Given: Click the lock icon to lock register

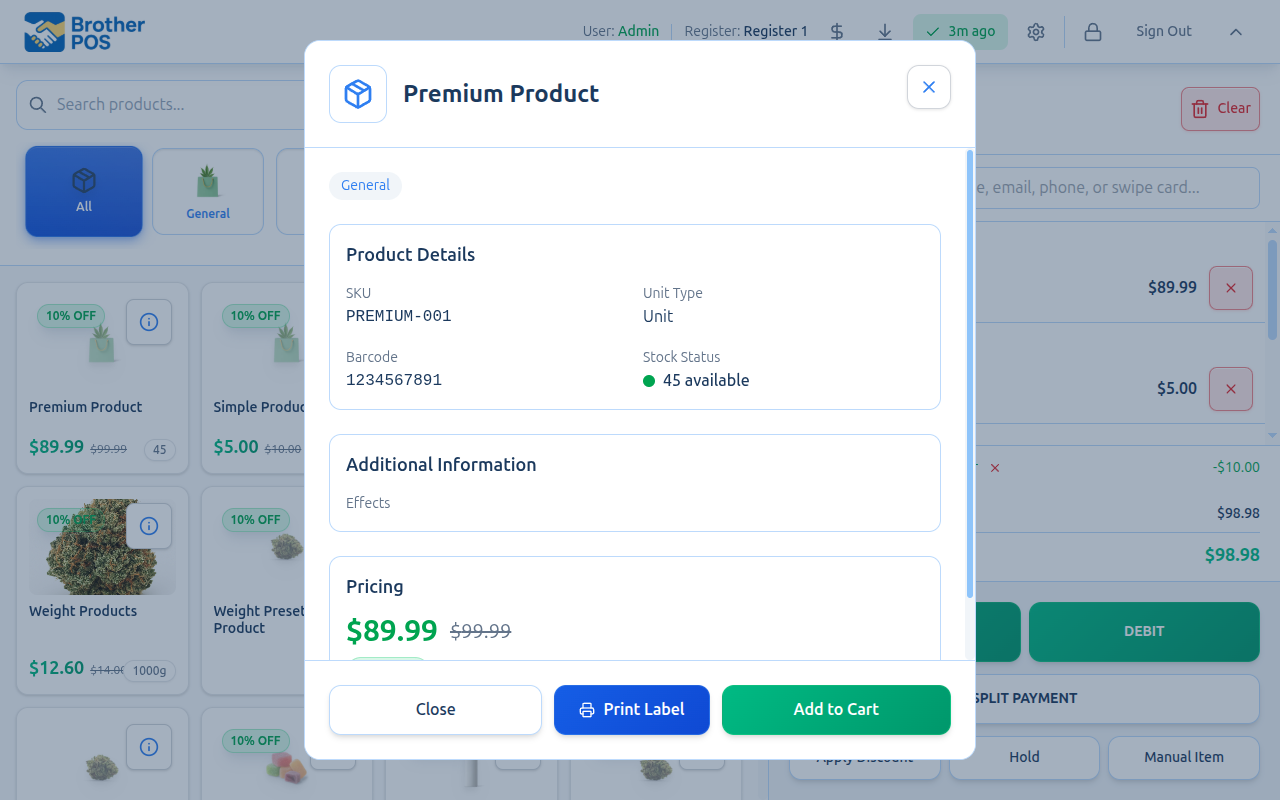Looking at the screenshot, I should 1093,32.
